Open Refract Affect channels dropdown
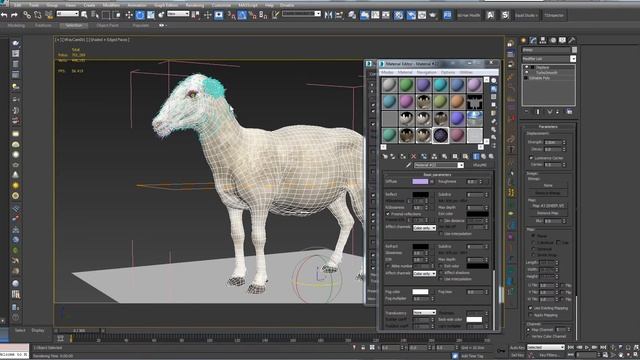 tap(424, 273)
